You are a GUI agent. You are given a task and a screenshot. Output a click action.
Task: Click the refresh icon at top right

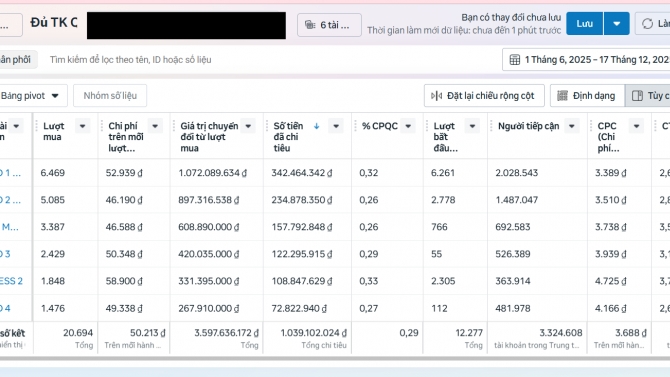coord(647,24)
